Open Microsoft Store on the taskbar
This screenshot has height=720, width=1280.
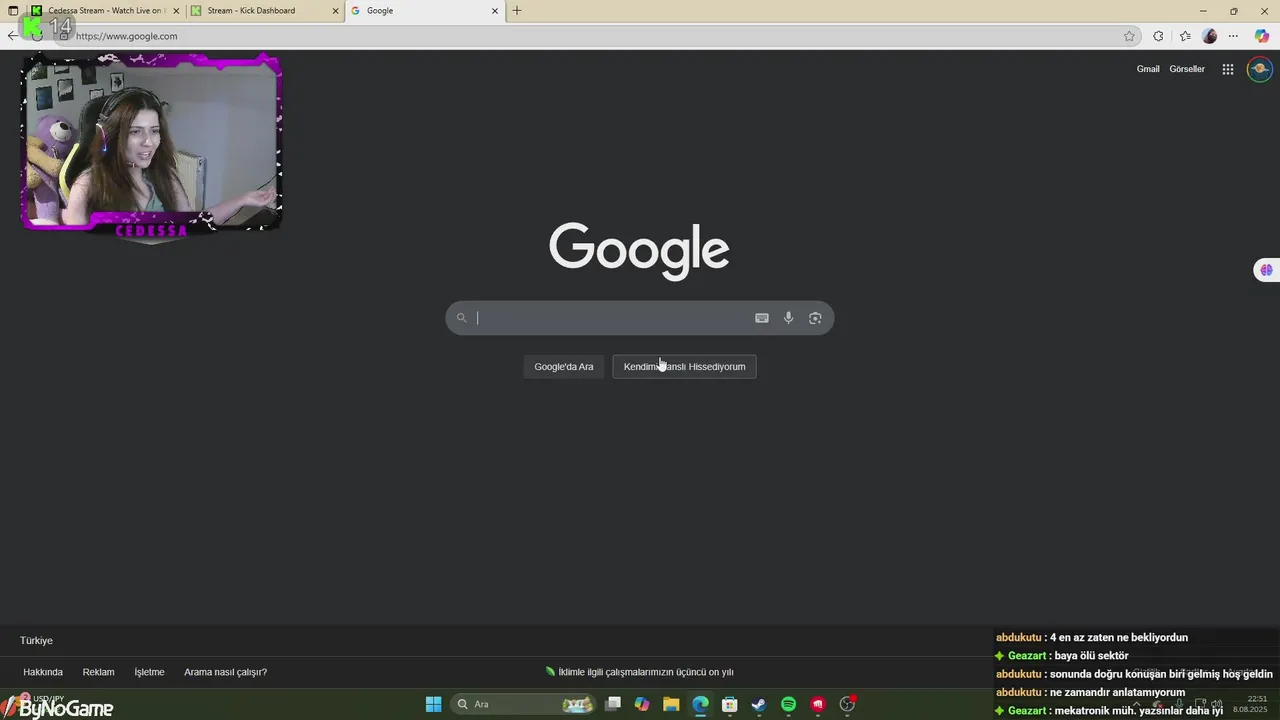pyautogui.click(x=730, y=704)
